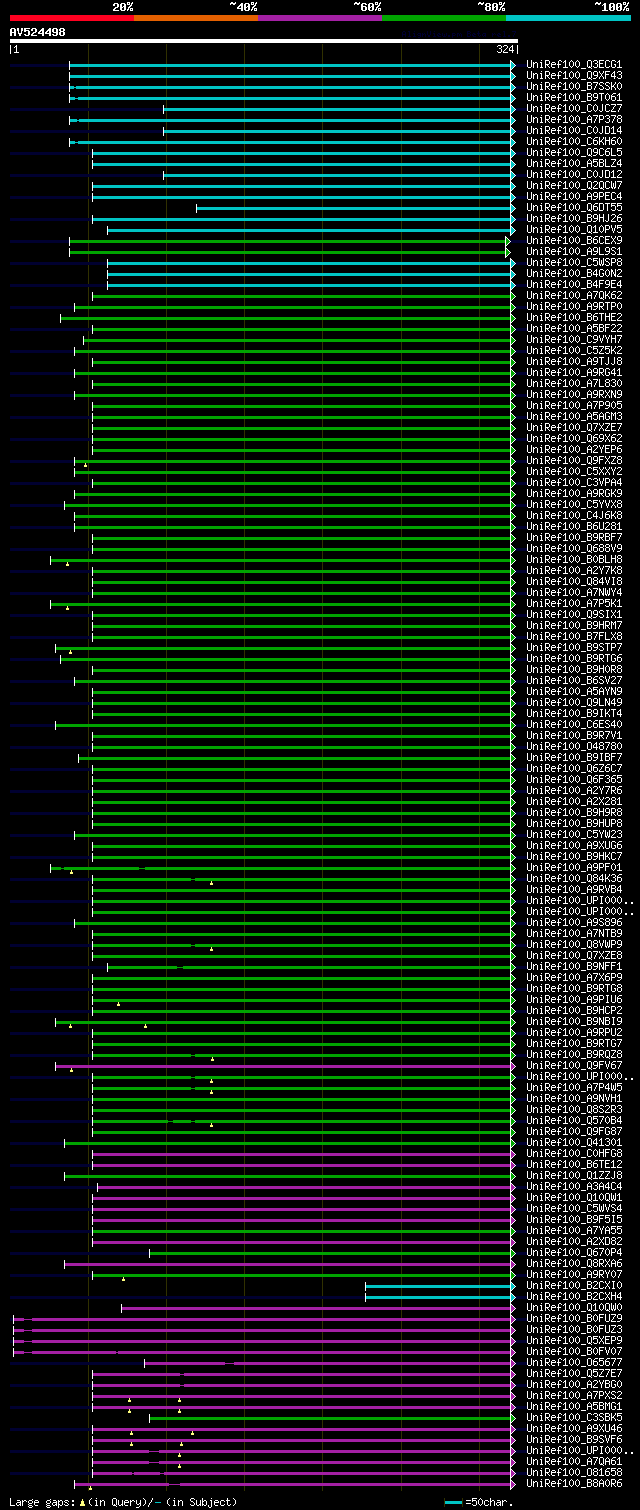Select label UniRef100_C5WSP8

tap(574, 263)
